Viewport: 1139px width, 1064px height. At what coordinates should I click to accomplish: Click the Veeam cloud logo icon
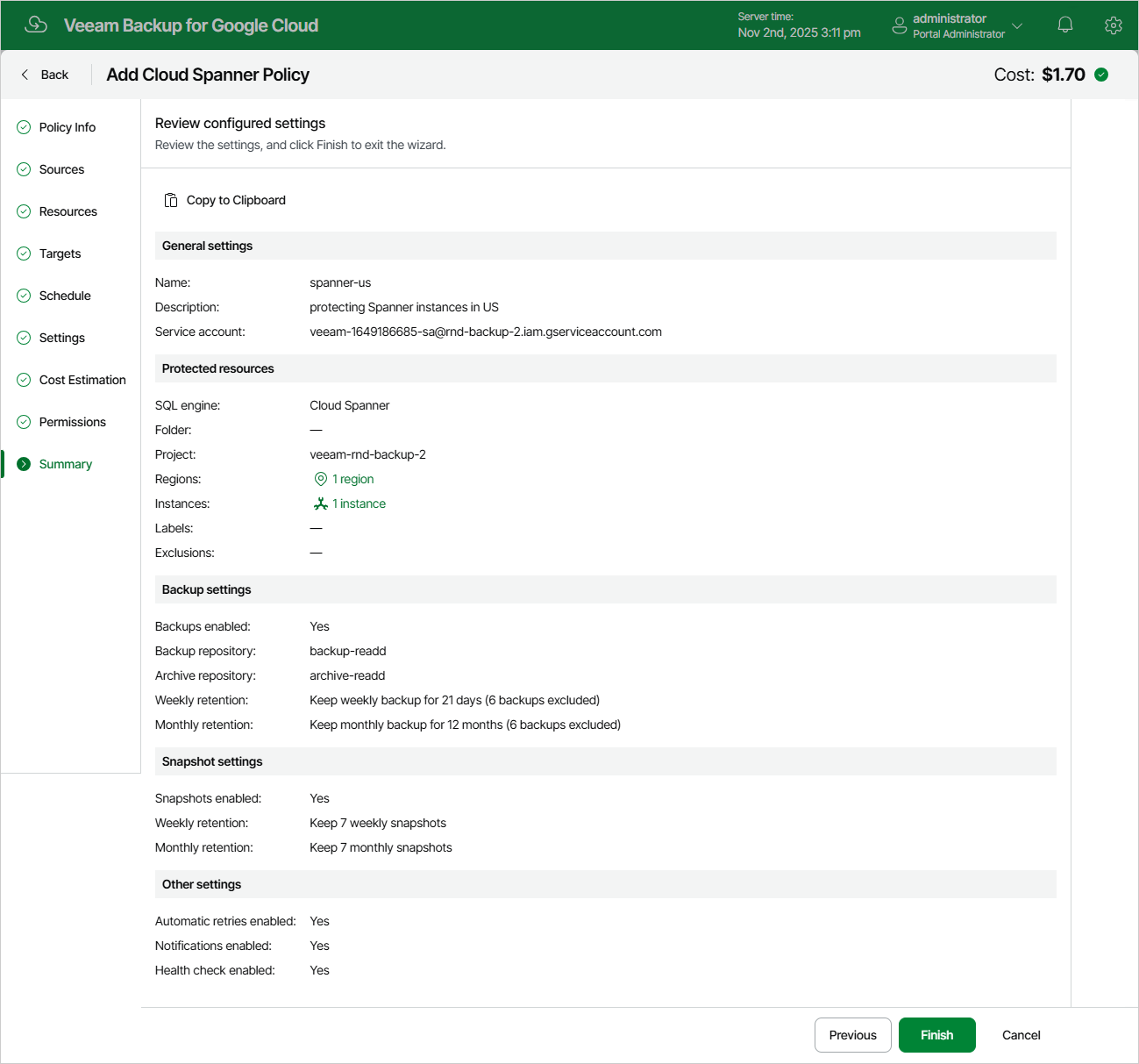pos(36,25)
